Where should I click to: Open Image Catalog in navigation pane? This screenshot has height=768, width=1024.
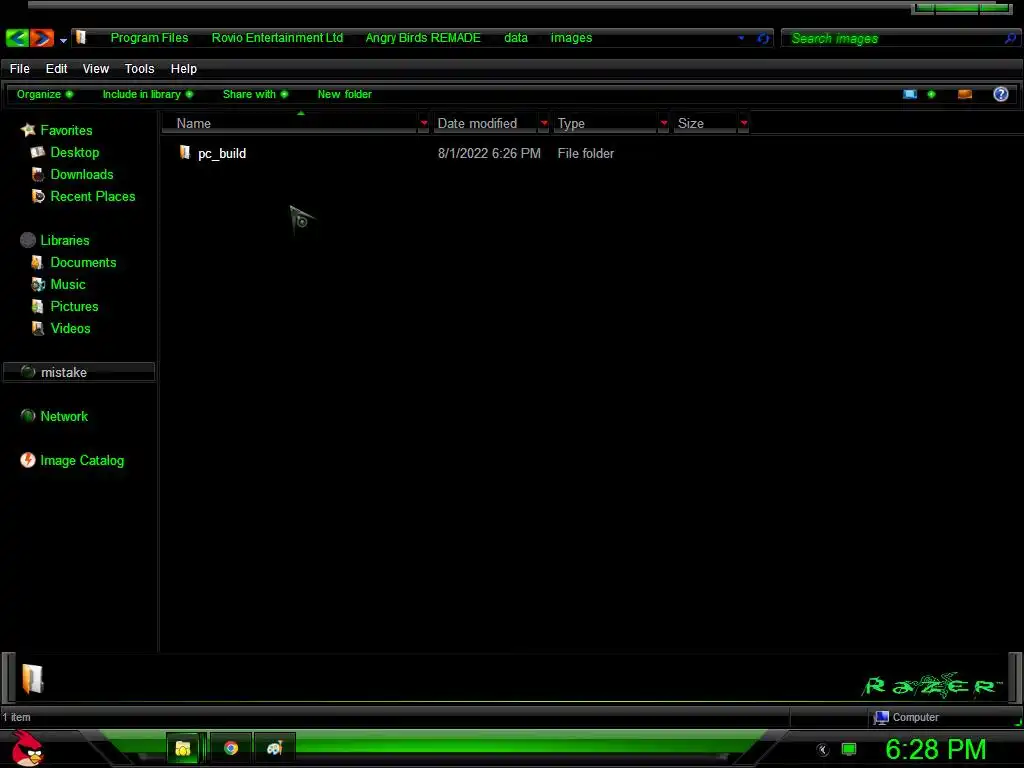point(82,460)
